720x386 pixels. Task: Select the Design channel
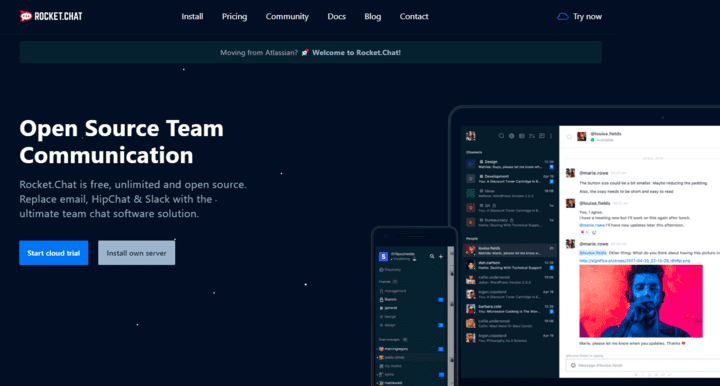click(510, 164)
